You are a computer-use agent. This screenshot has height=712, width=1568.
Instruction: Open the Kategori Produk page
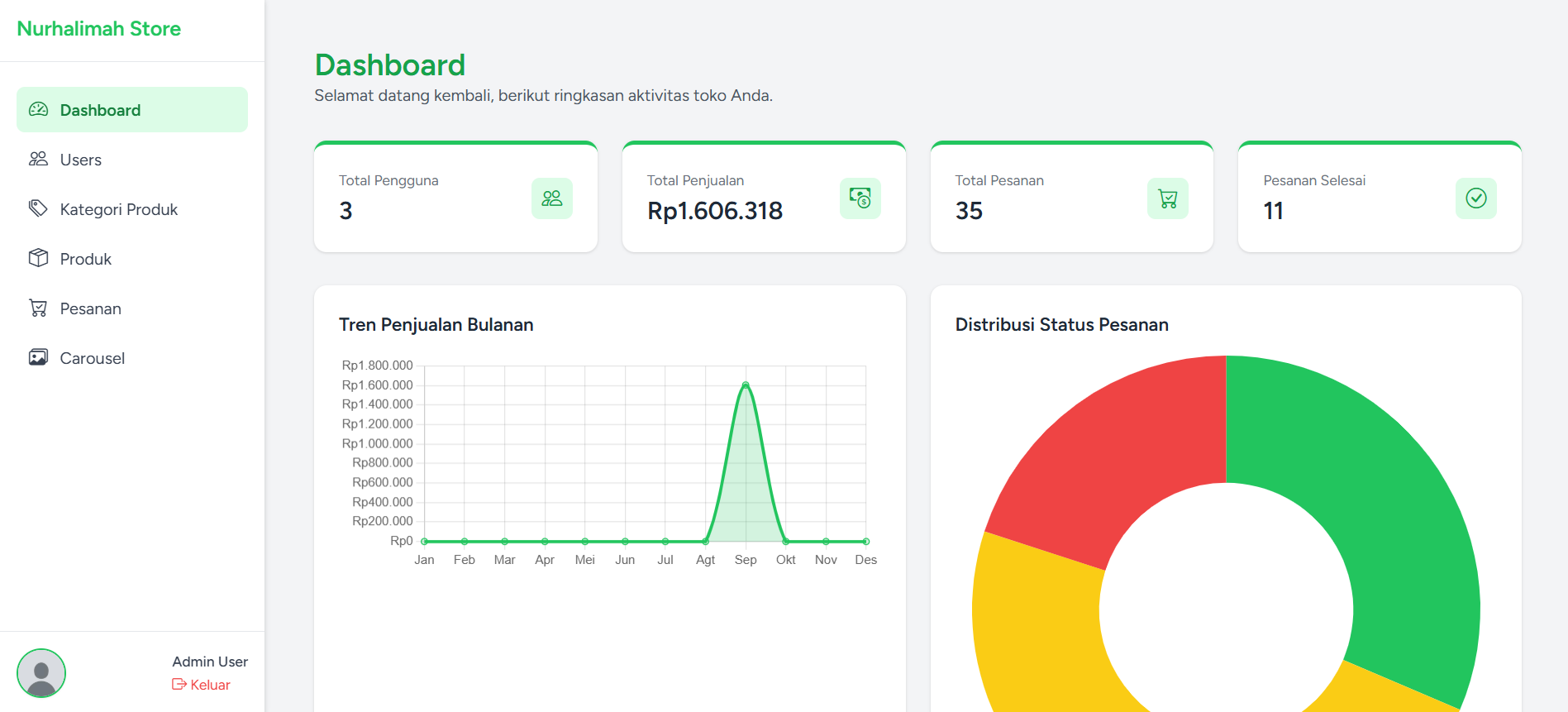coord(119,209)
